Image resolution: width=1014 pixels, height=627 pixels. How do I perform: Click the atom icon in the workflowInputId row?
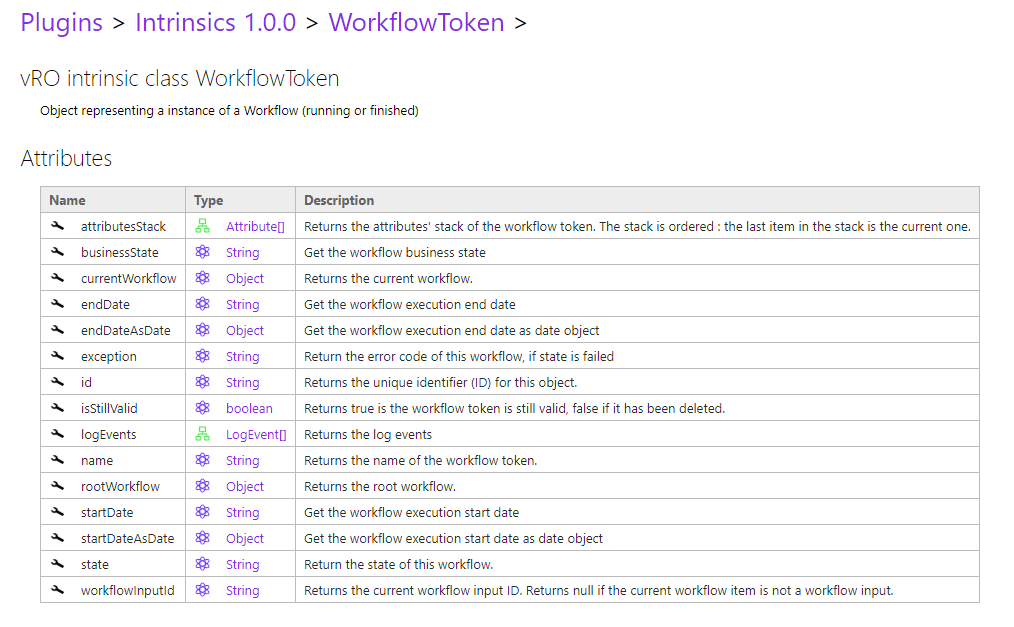pos(202,590)
